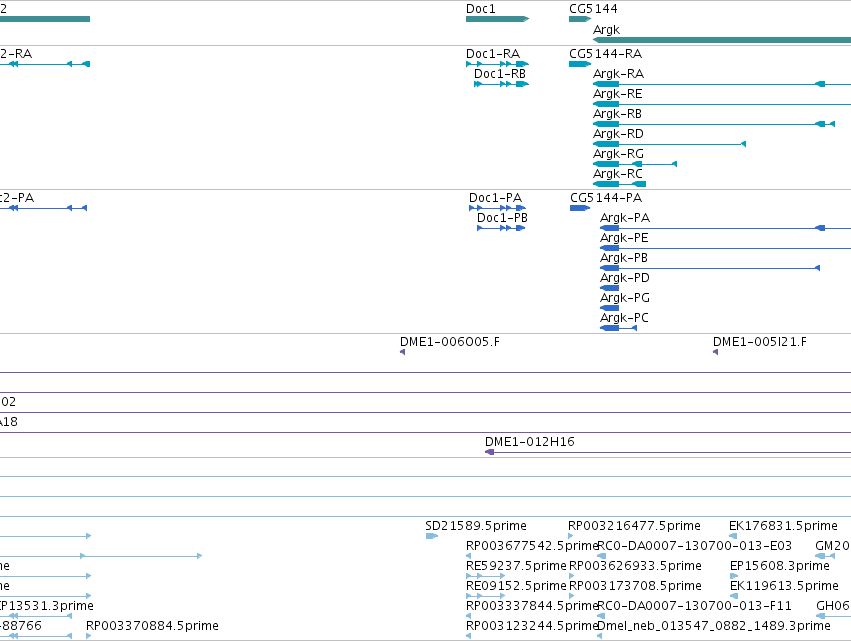Open the Argk-RG transcript label
851x641 pixels.
coord(618,154)
